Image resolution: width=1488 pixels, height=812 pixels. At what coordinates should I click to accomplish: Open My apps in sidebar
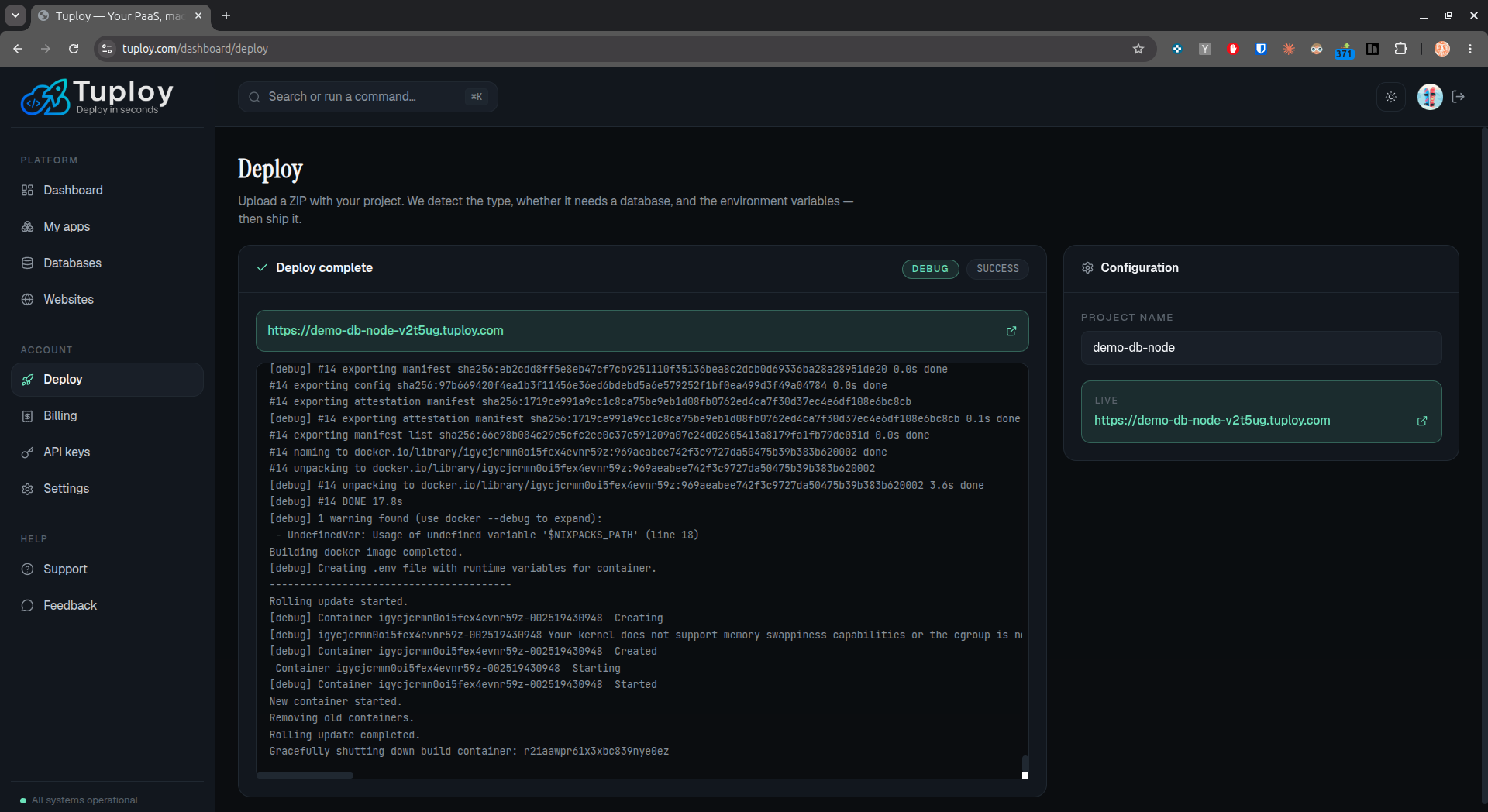[107, 227]
